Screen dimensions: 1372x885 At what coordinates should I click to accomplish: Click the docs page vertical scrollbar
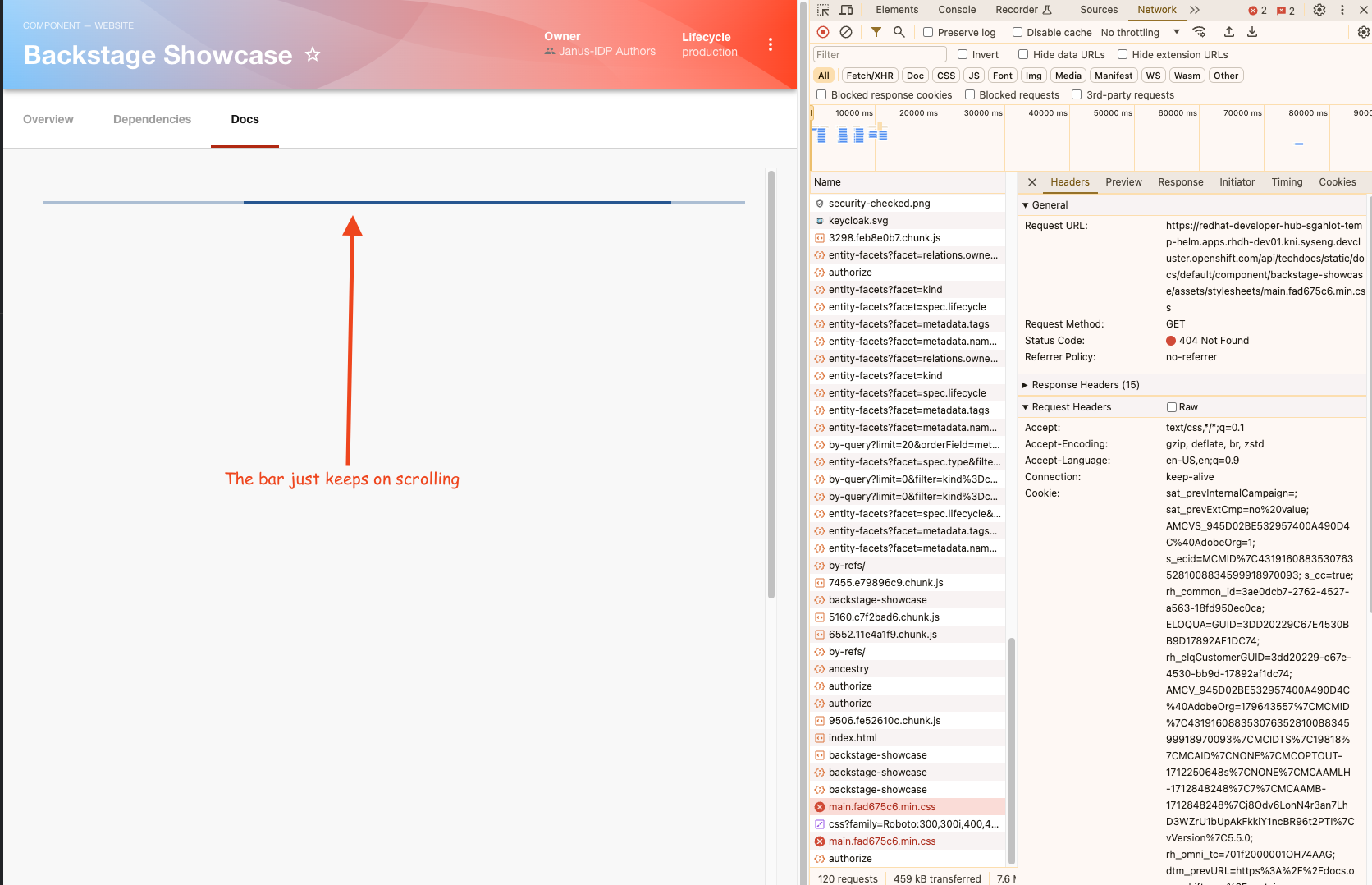point(771,384)
